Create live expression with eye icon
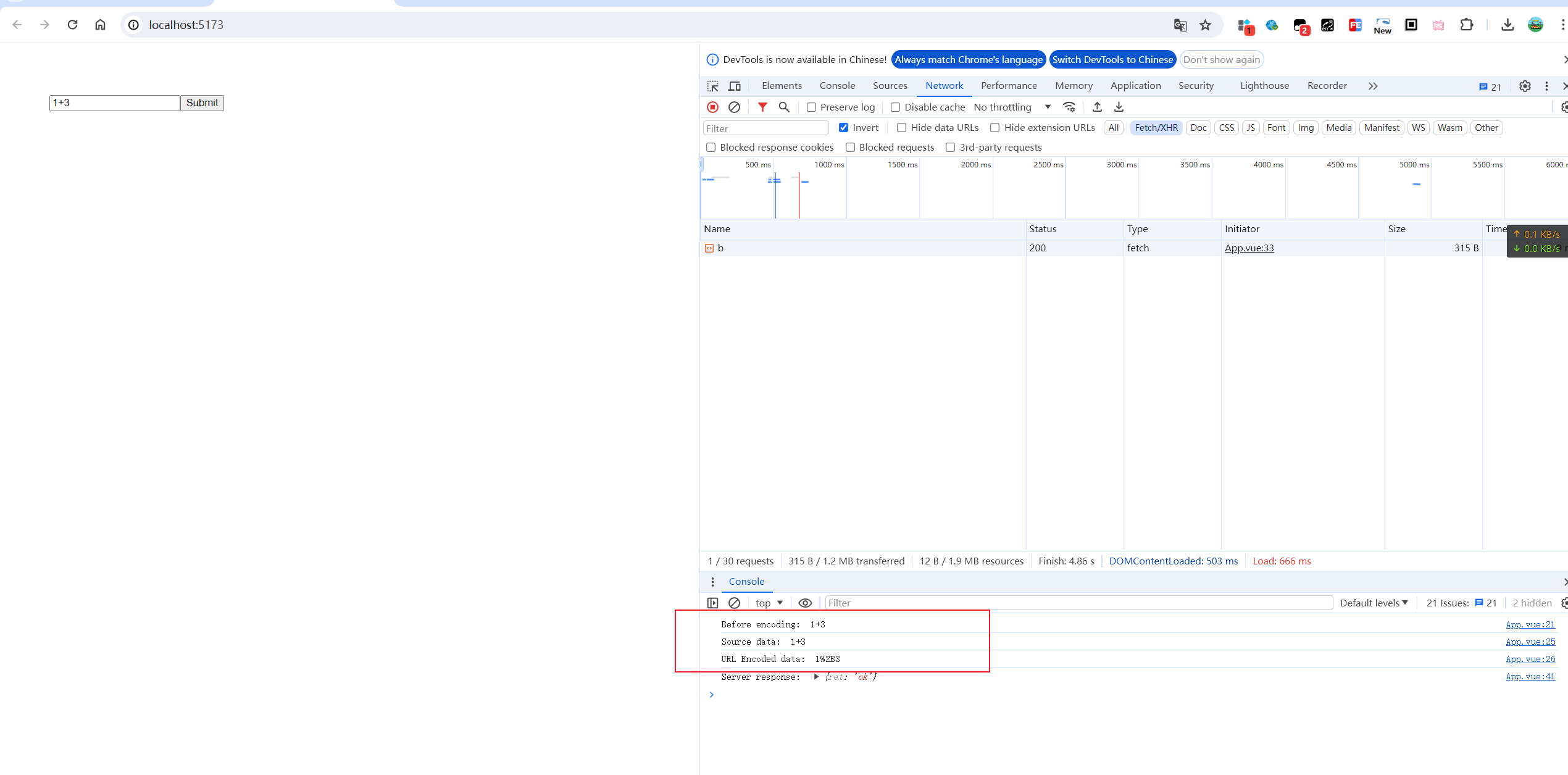The image size is (1568, 775). (x=805, y=603)
